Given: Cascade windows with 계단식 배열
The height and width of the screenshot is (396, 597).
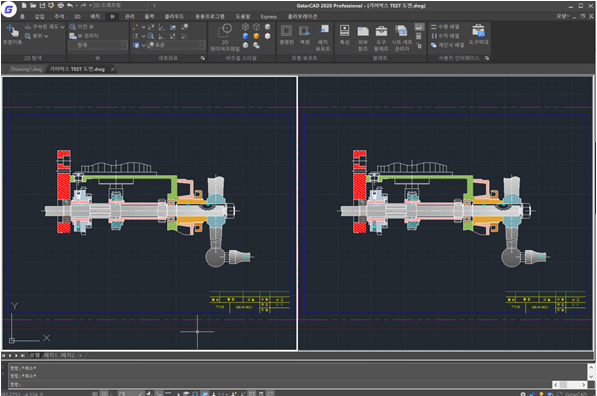Looking at the screenshot, I should point(447,45).
